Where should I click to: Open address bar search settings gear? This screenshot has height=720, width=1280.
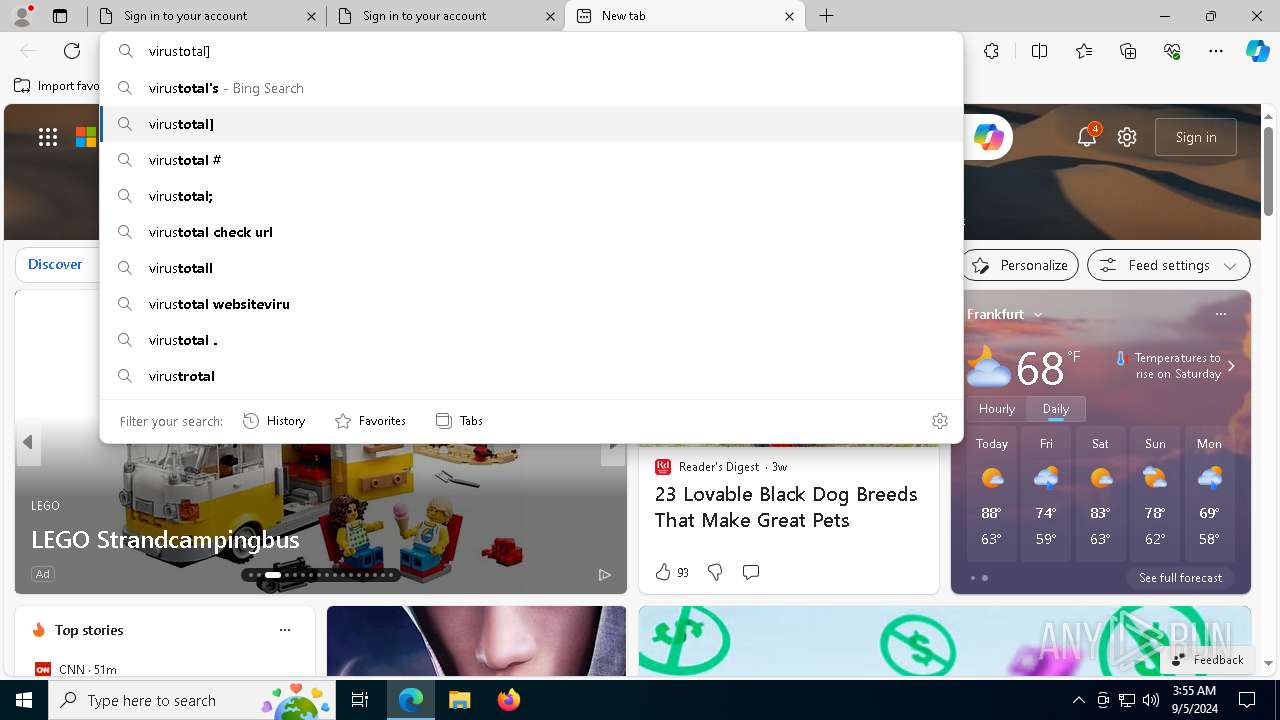tap(939, 421)
